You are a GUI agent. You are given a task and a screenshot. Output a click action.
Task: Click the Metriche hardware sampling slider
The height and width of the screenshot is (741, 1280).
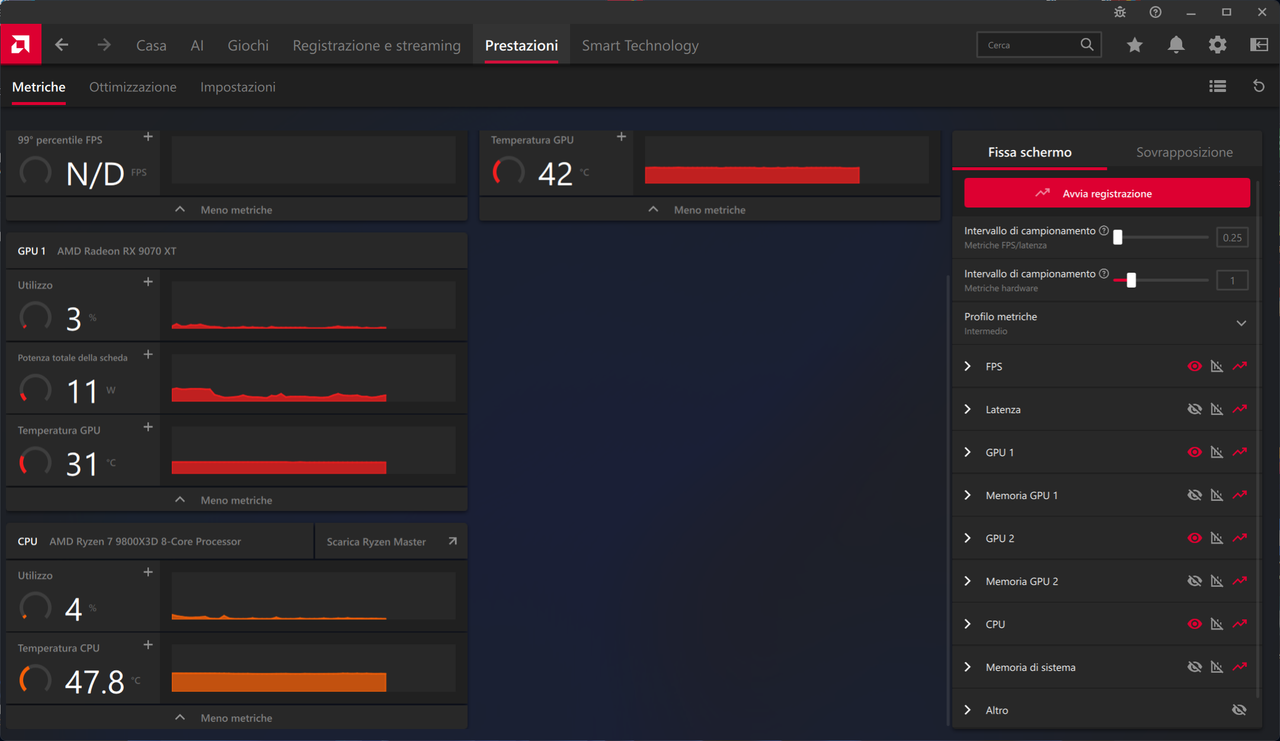[x=1161, y=280]
